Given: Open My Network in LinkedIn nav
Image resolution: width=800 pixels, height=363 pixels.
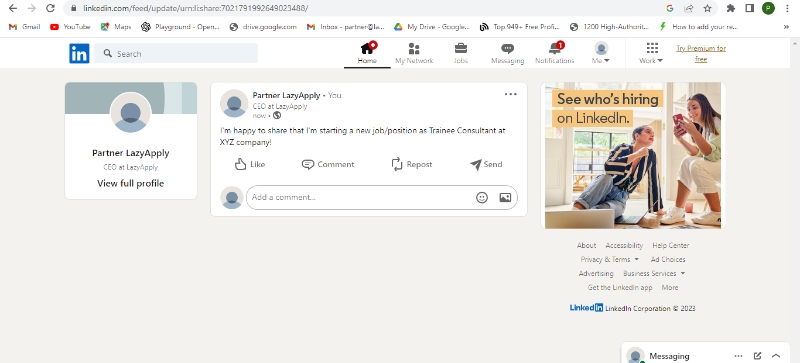Looking at the screenshot, I should pyautogui.click(x=414, y=54).
